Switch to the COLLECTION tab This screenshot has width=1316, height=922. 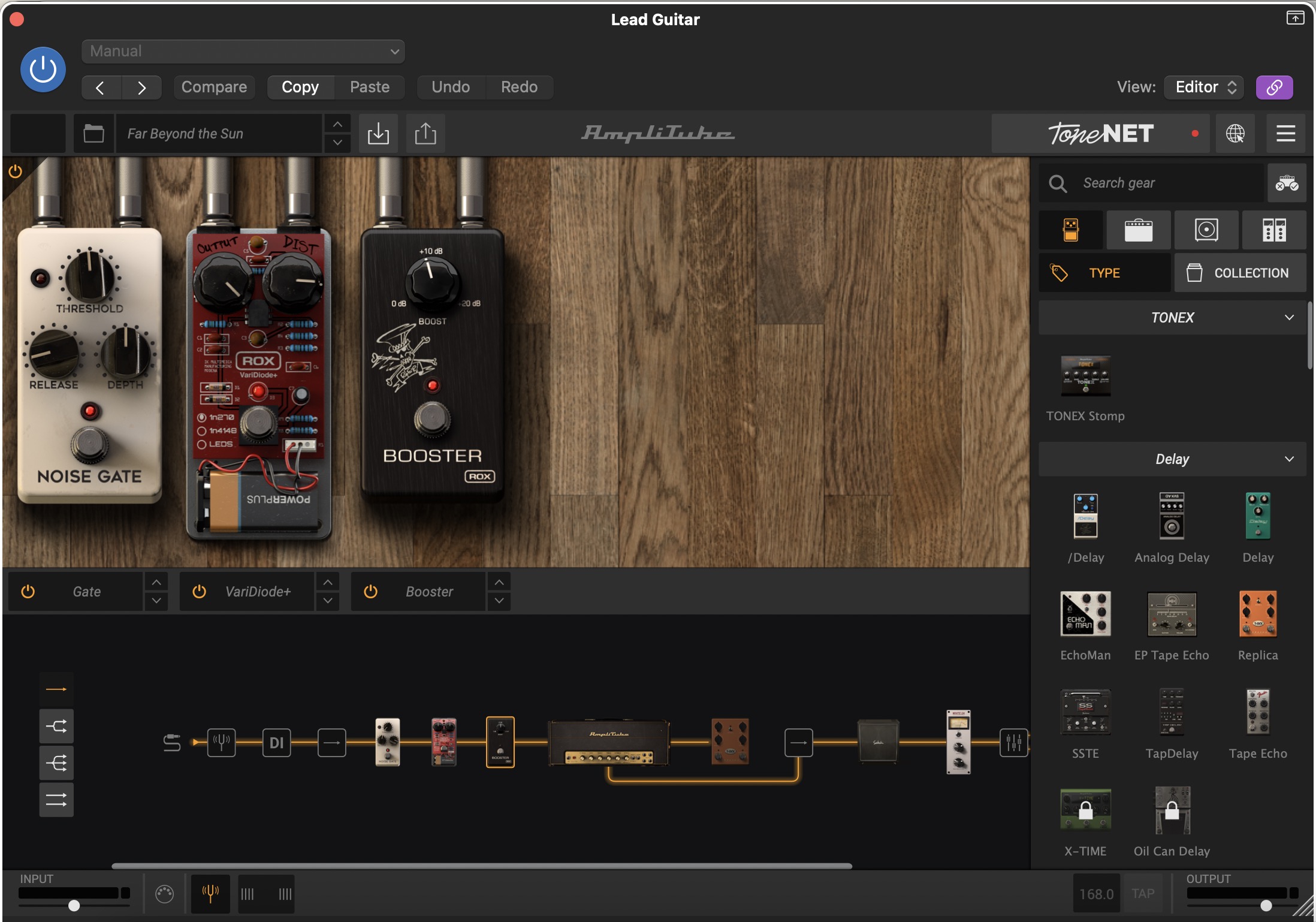(1240, 273)
